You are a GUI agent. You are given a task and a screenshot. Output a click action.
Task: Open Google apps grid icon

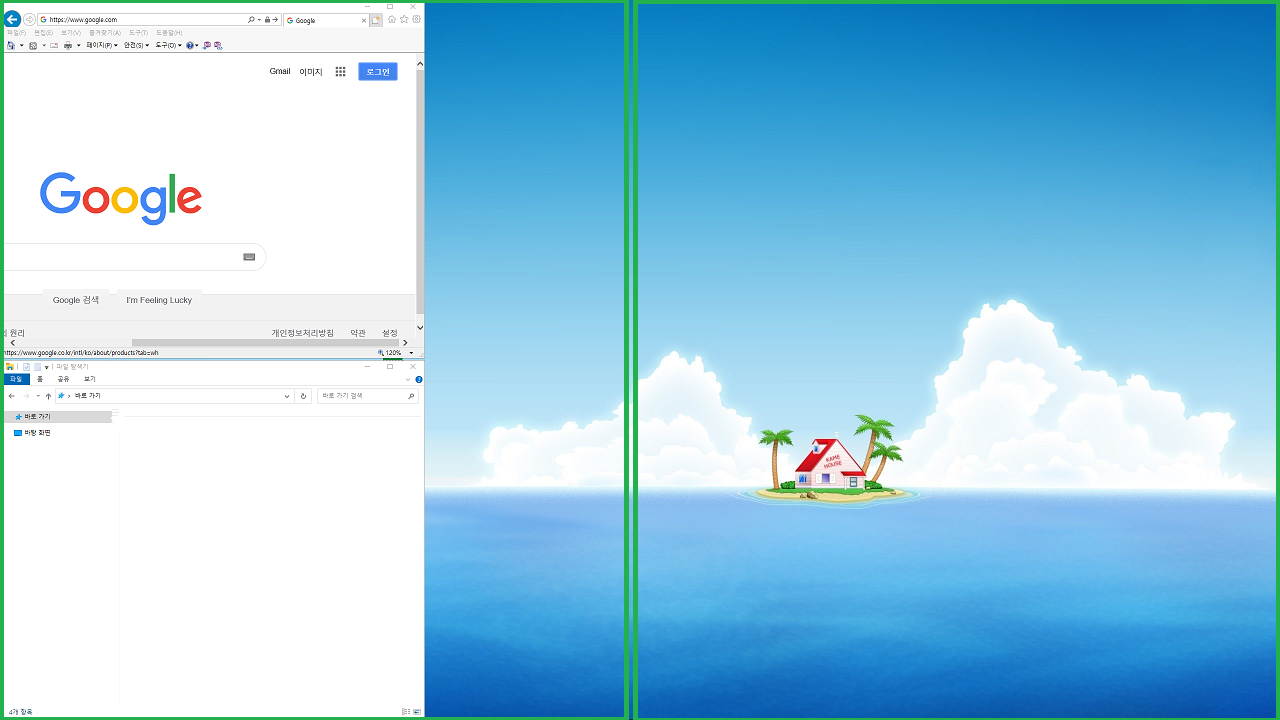tap(340, 72)
